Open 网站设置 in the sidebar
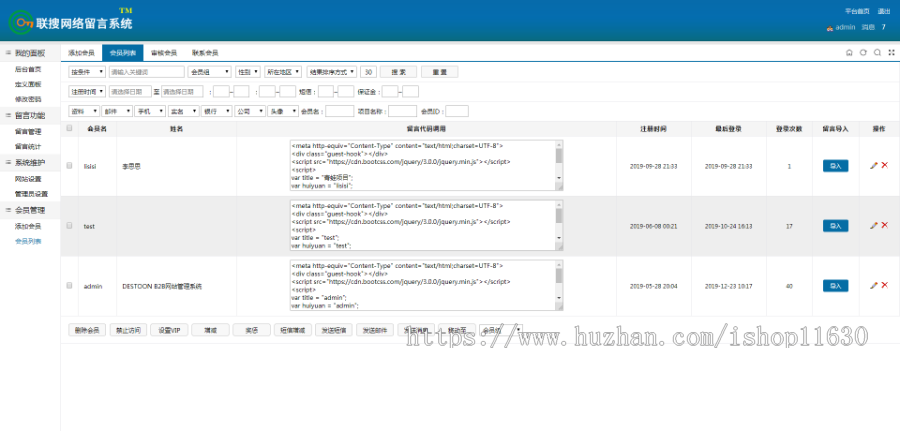This screenshot has height=431, width=900. tap(28, 179)
